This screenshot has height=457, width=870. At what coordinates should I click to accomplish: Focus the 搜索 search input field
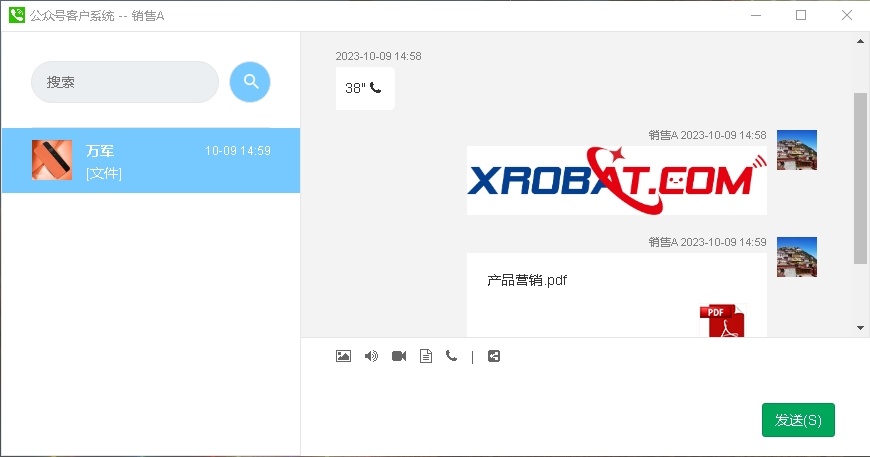(125, 82)
